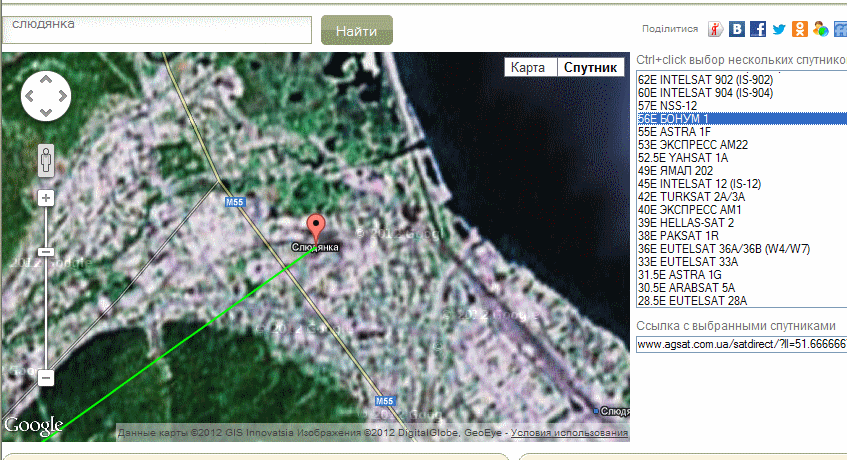
Task: Select 60E INTELSAT 904 (IS-904)
Action: (741, 93)
